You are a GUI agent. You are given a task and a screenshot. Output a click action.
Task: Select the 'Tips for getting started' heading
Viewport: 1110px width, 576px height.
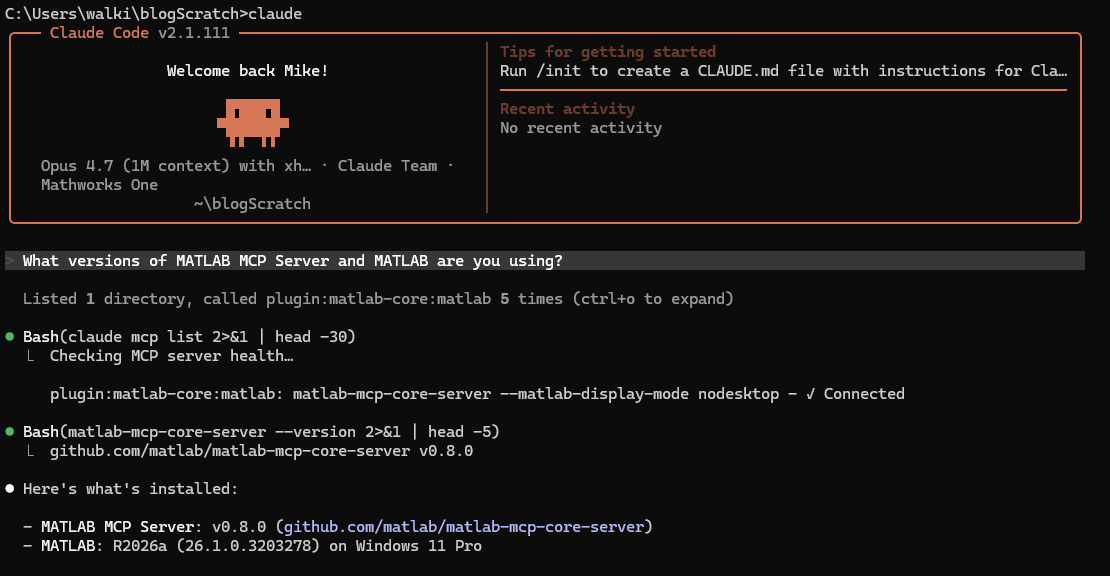click(x=608, y=52)
